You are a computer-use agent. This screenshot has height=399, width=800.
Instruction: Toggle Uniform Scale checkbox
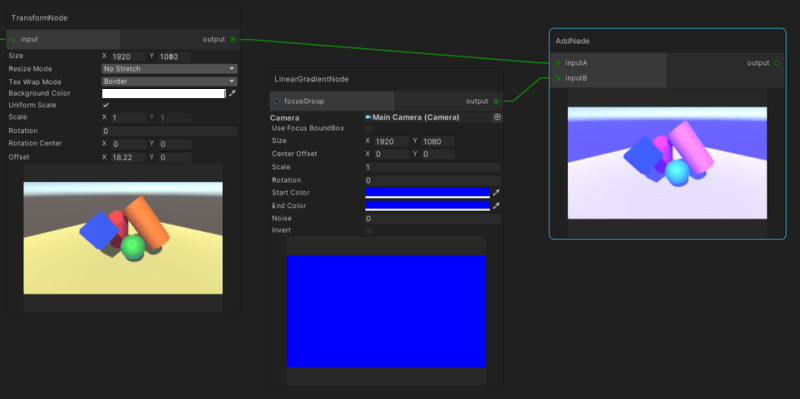pos(106,105)
